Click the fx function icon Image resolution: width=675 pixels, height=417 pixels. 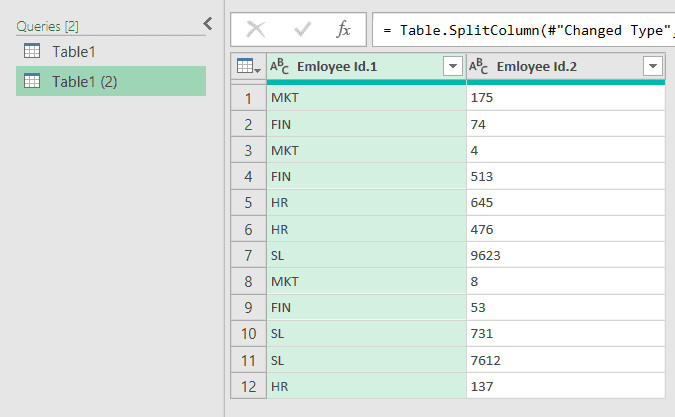[343, 30]
